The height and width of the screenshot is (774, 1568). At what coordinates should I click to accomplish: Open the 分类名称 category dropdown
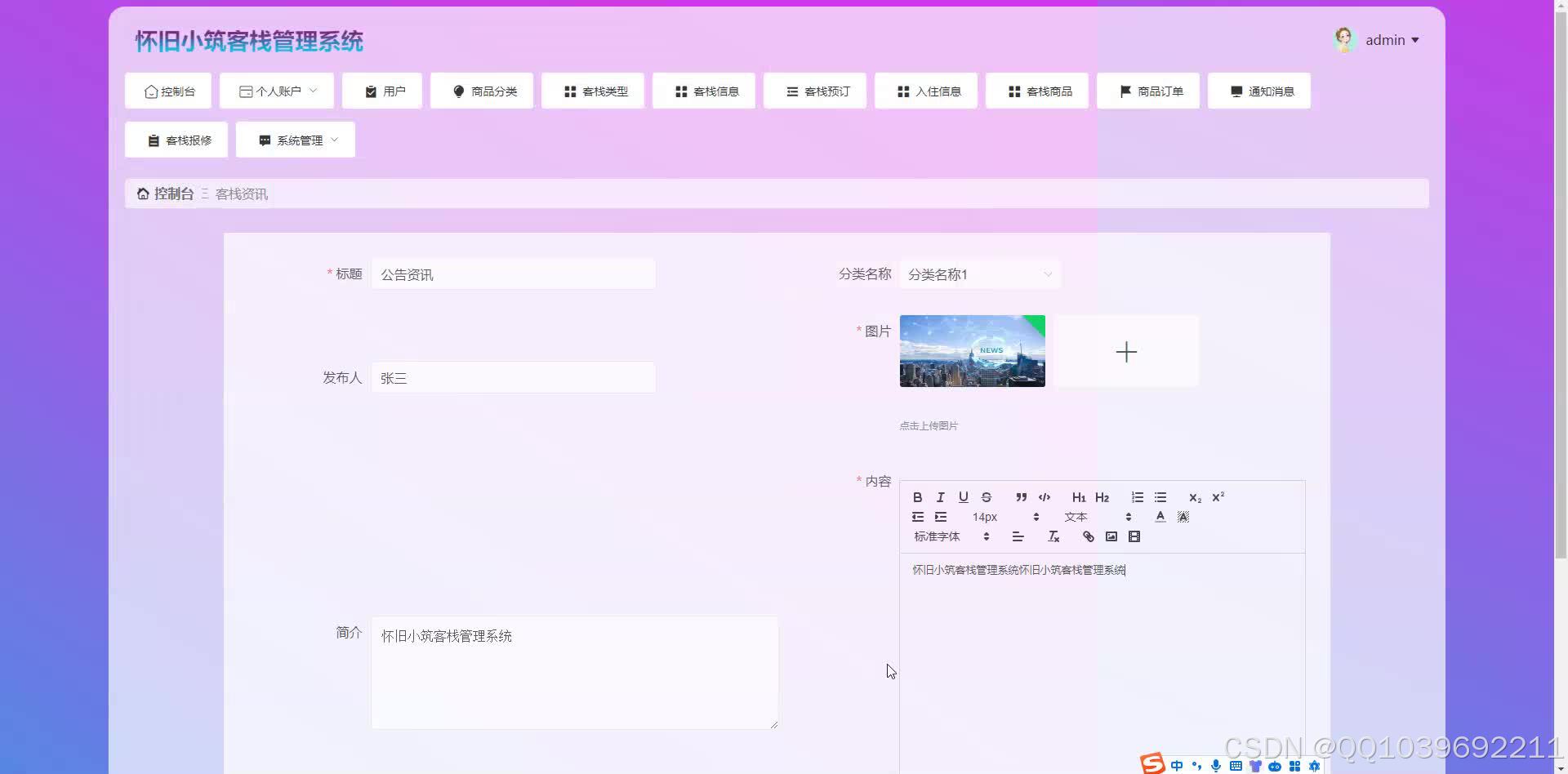click(x=979, y=274)
